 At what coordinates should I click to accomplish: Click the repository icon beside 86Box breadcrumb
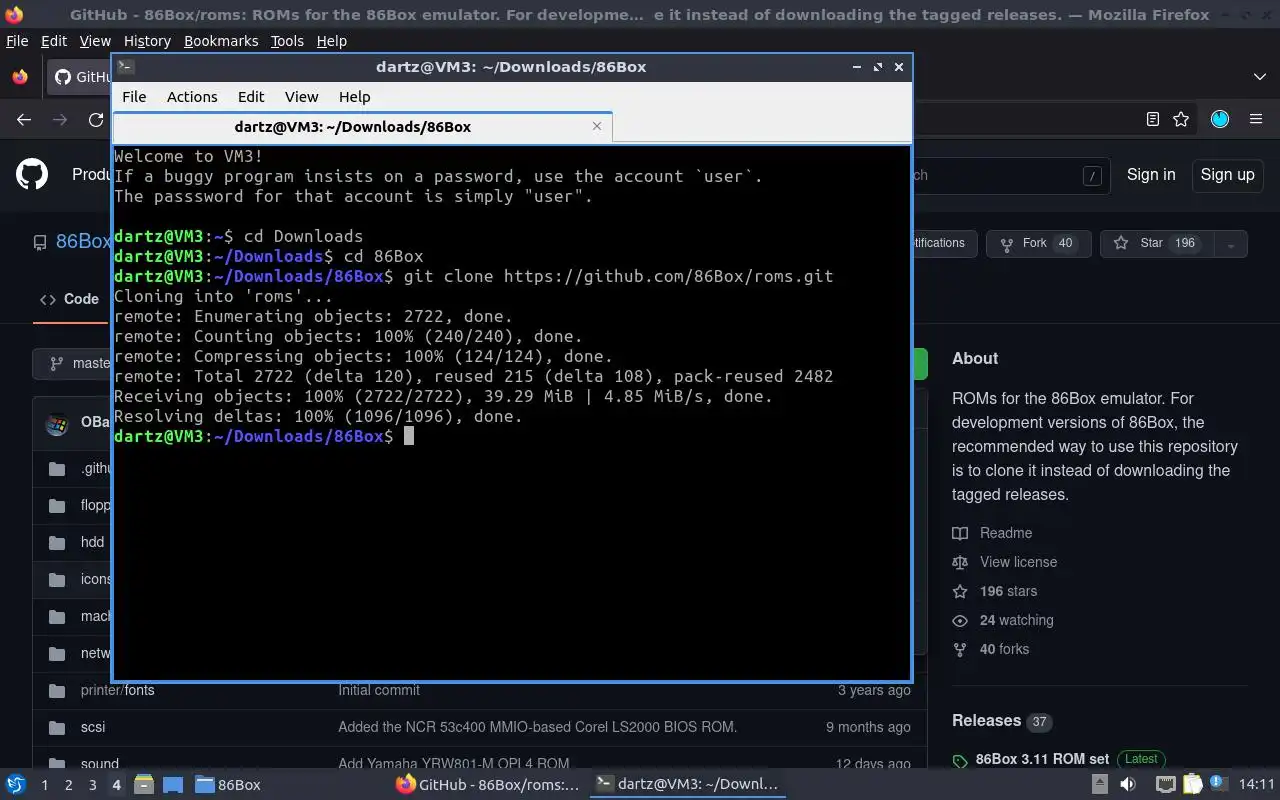point(40,243)
